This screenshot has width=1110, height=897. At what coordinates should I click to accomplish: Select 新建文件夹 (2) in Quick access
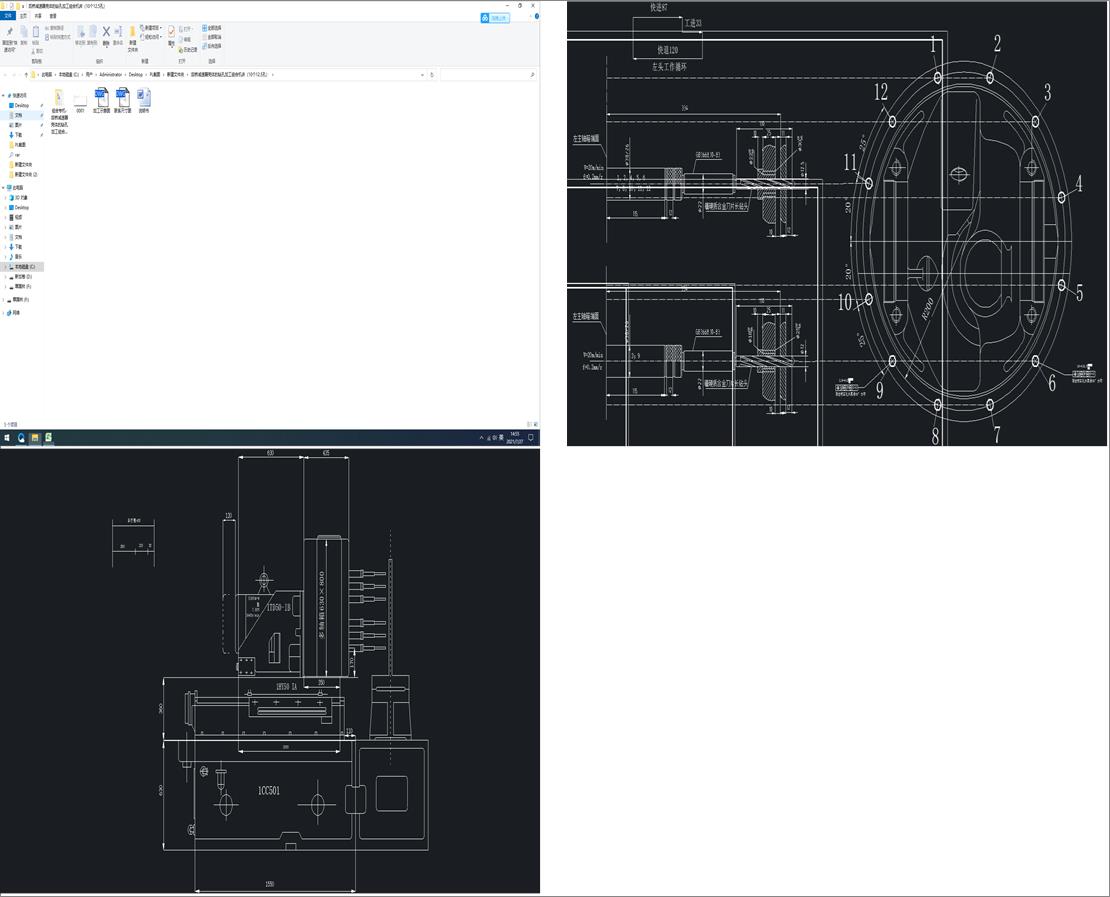[25, 174]
